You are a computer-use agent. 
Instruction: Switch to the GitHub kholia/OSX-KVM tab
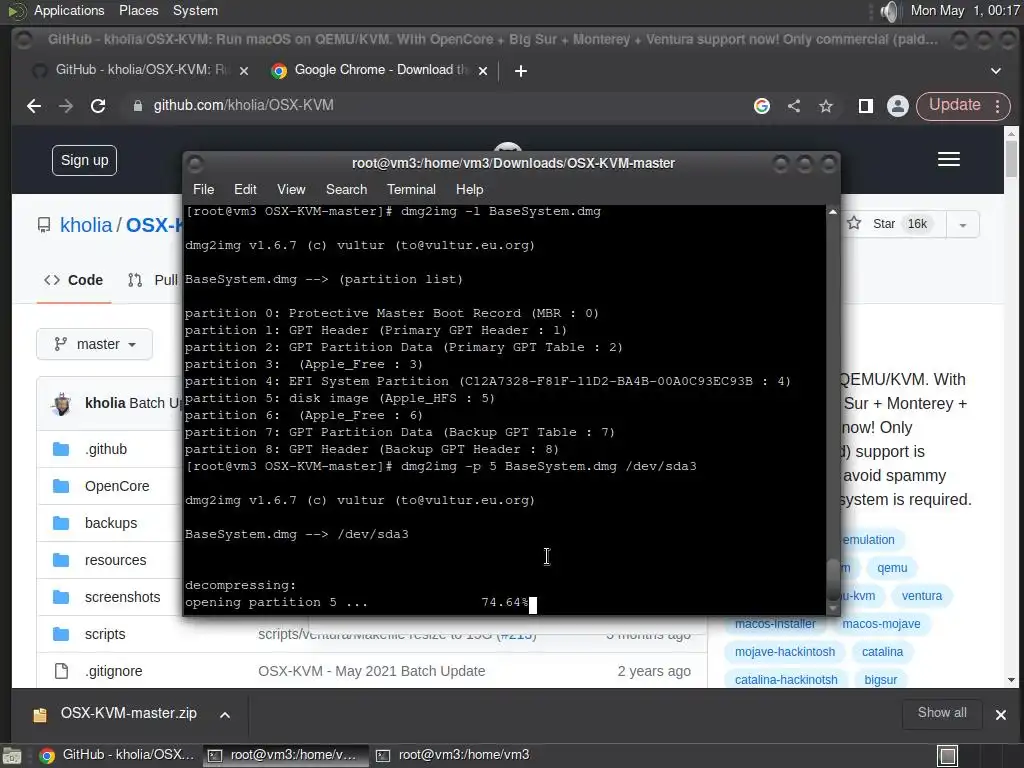point(140,70)
